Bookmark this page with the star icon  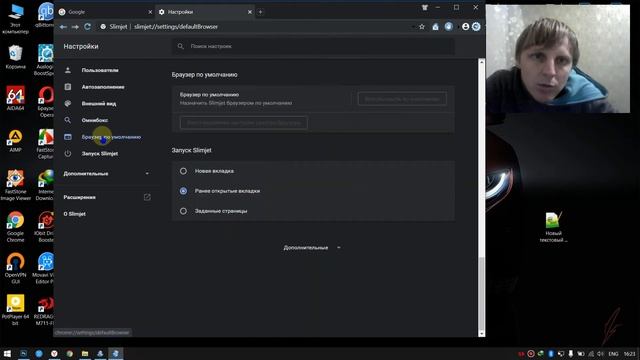tap(422, 27)
